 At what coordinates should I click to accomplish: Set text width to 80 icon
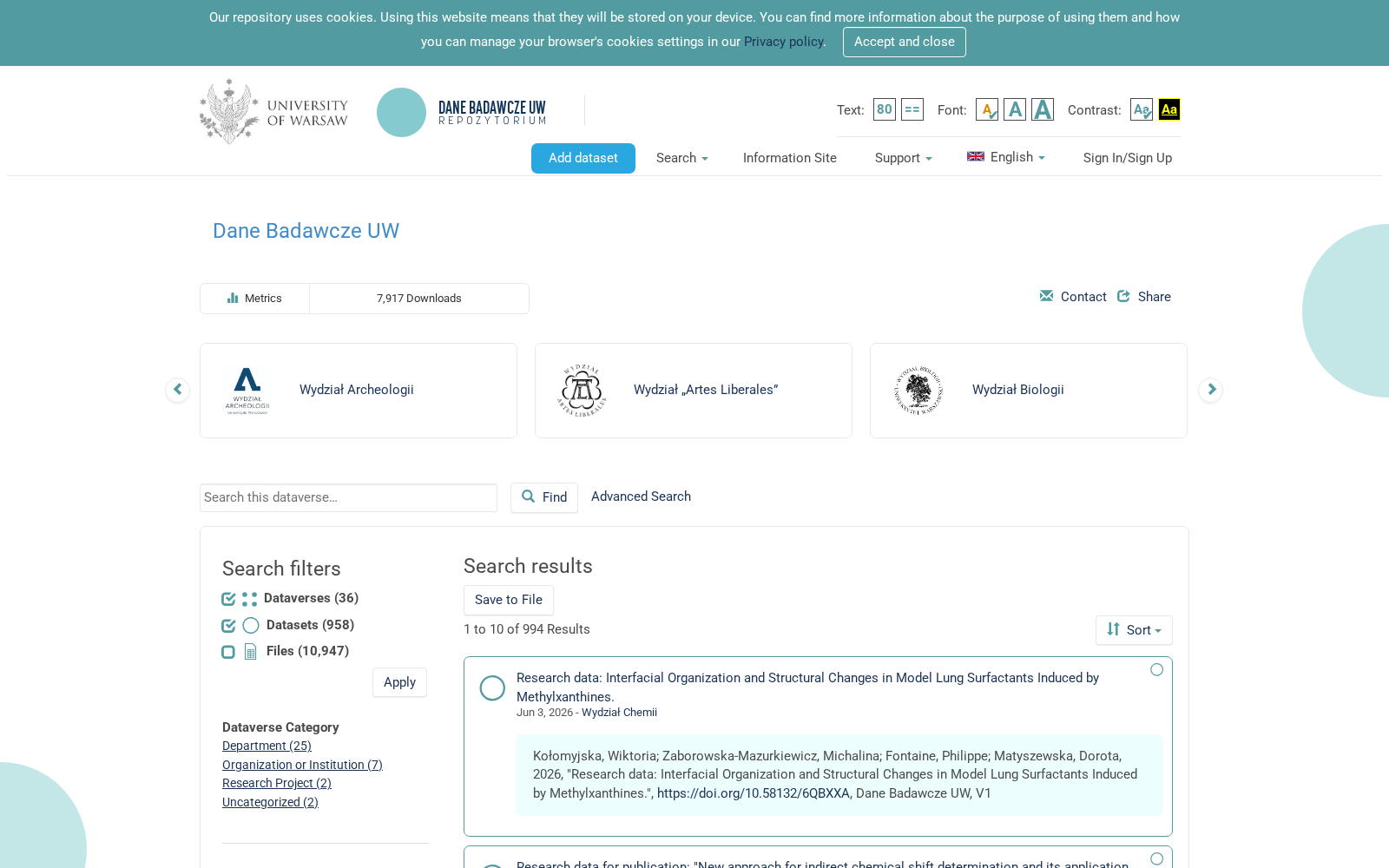884,109
